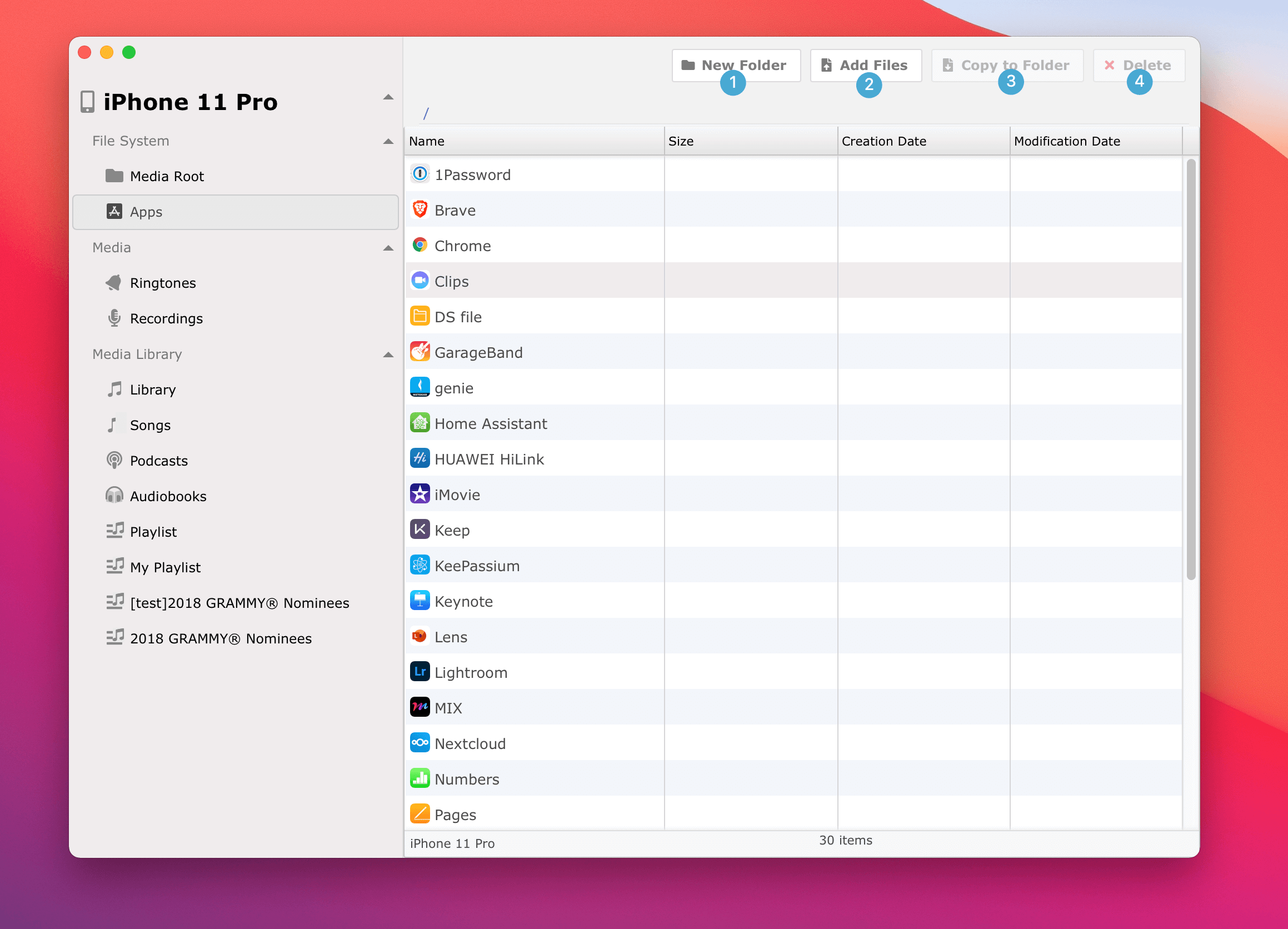Screen dimensions: 1288x929
Task: Open the Playlist sidebar item
Action: point(235,532)
